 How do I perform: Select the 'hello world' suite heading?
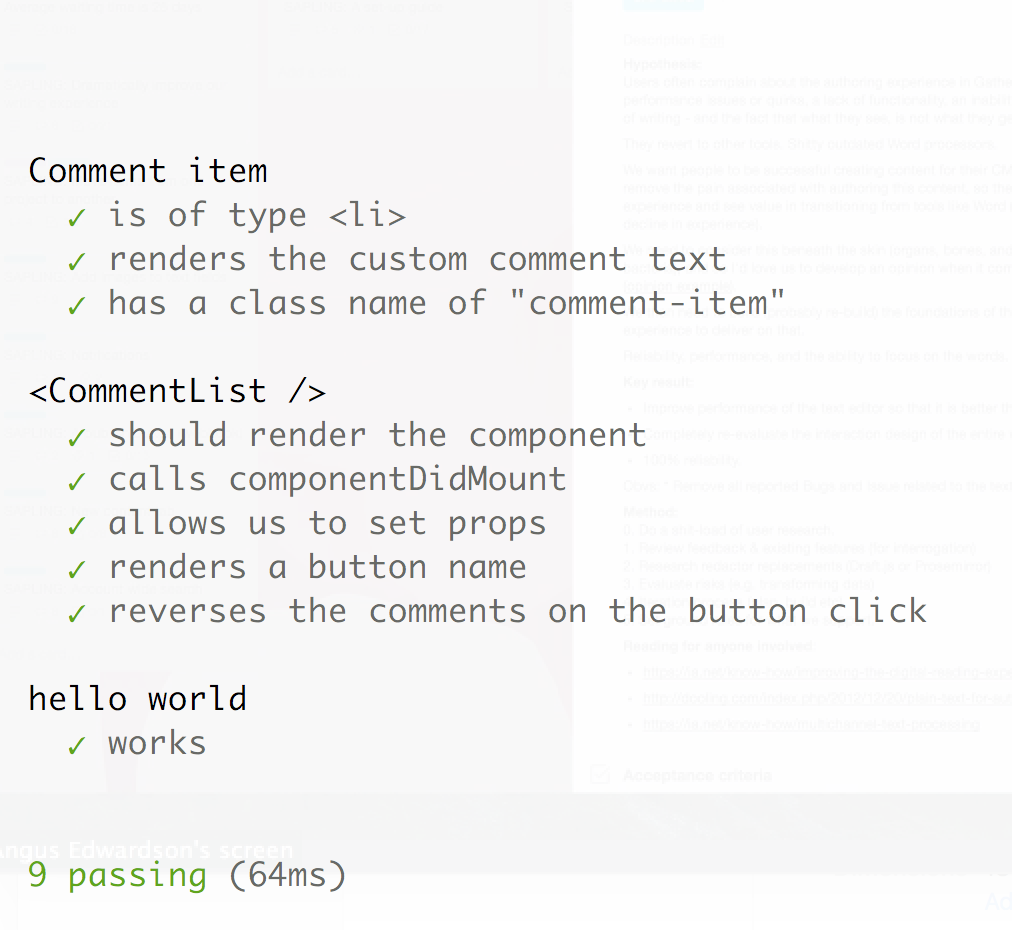click(138, 699)
